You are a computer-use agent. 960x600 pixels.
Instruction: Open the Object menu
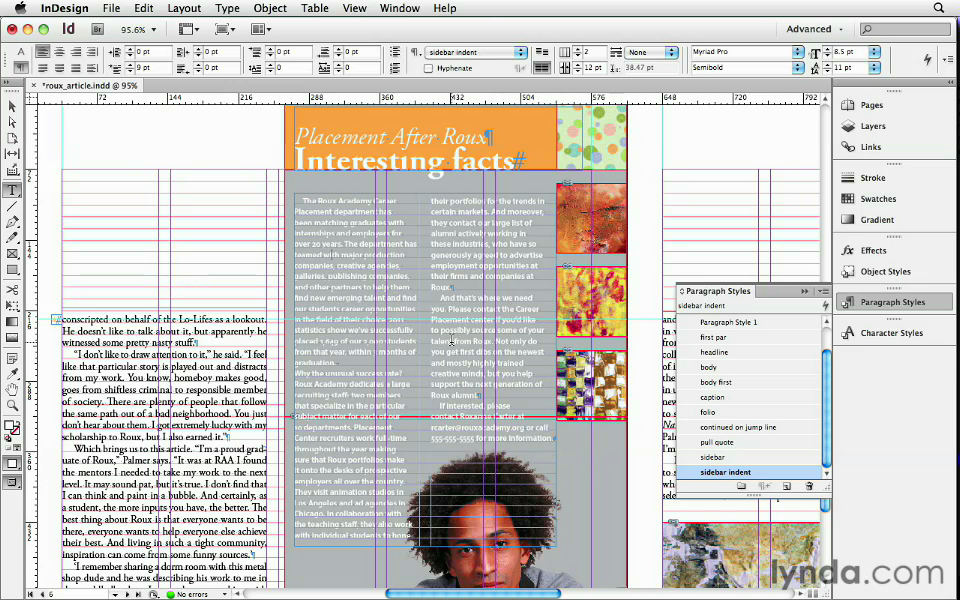(x=270, y=8)
